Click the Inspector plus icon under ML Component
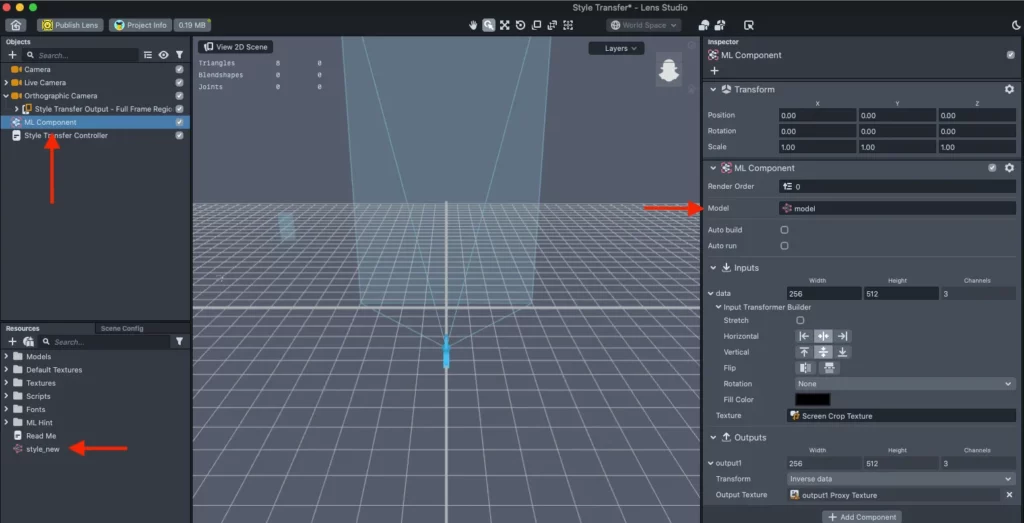1024x523 pixels. (x=714, y=71)
